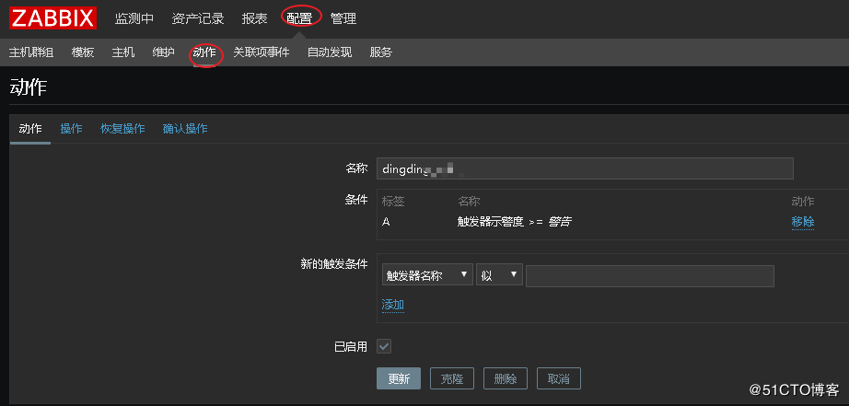This screenshot has height=406, width=849.
Task: Go to 主机群组 submenu
Action: coord(31,53)
